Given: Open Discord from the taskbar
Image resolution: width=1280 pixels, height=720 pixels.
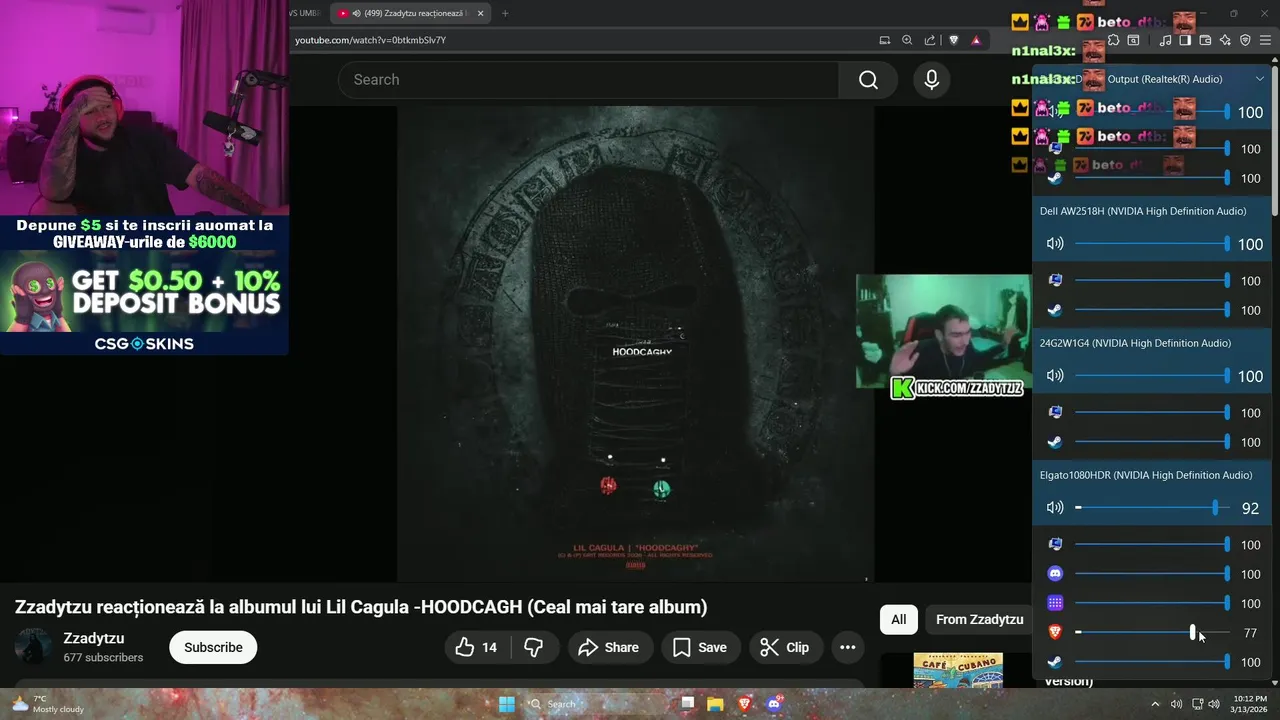Looking at the screenshot, I should 773,704.
